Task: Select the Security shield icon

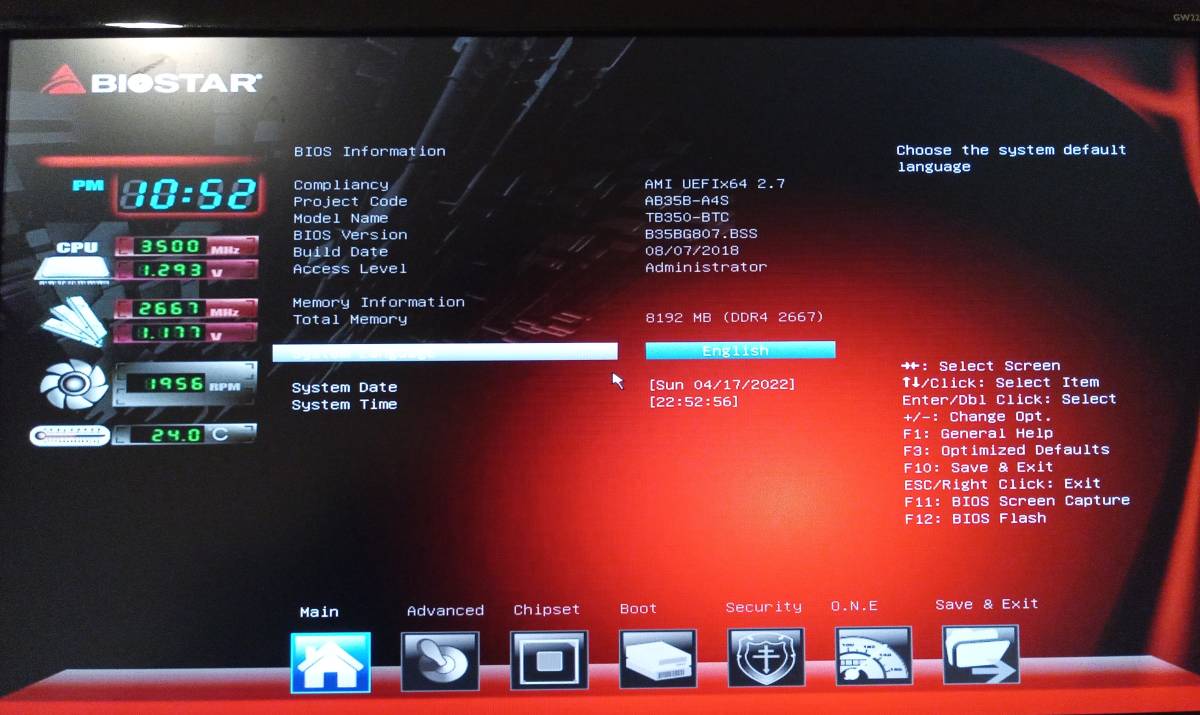Action: (x=765, y=660)
